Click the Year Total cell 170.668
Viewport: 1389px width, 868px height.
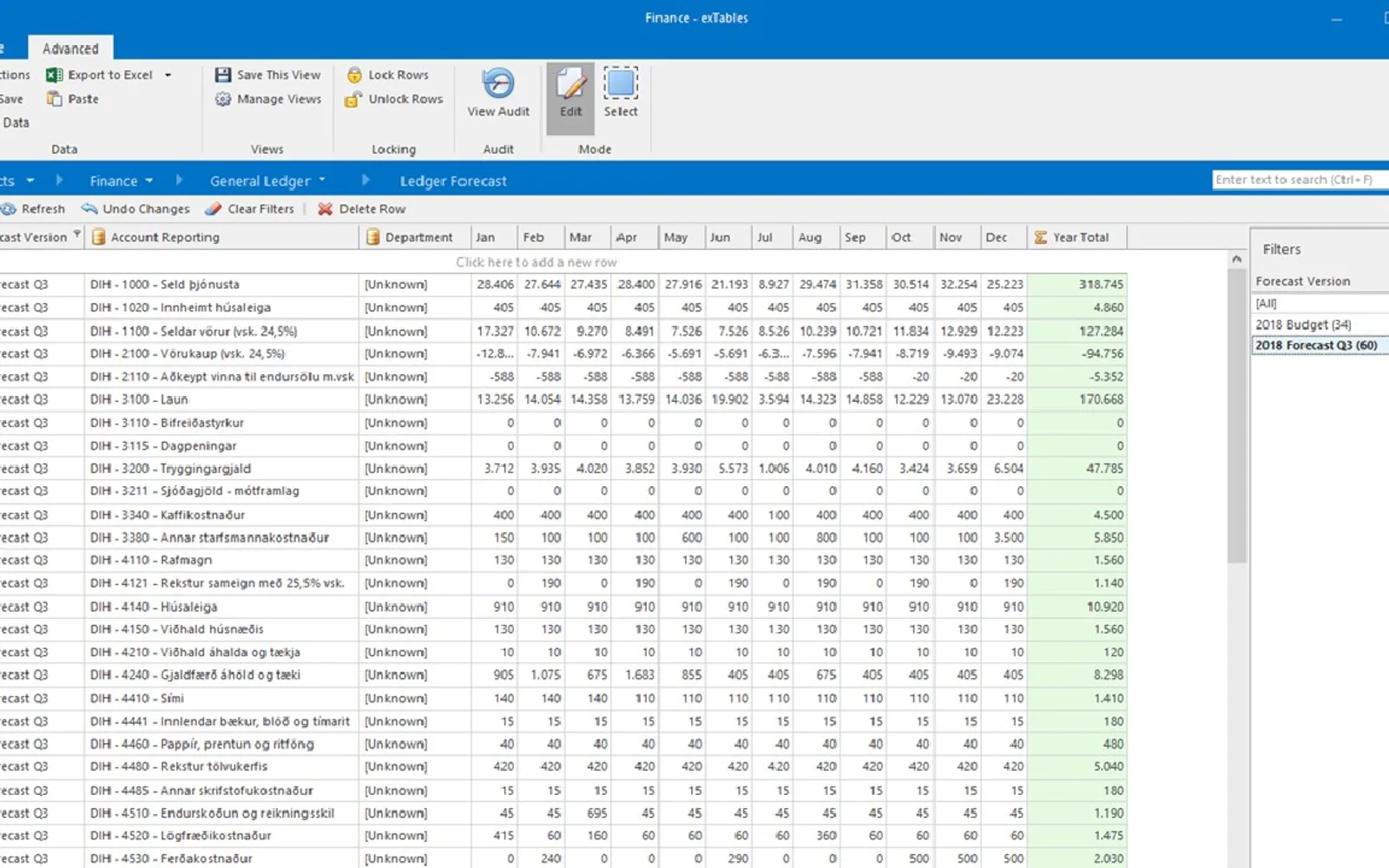(x=1077, y=399)
